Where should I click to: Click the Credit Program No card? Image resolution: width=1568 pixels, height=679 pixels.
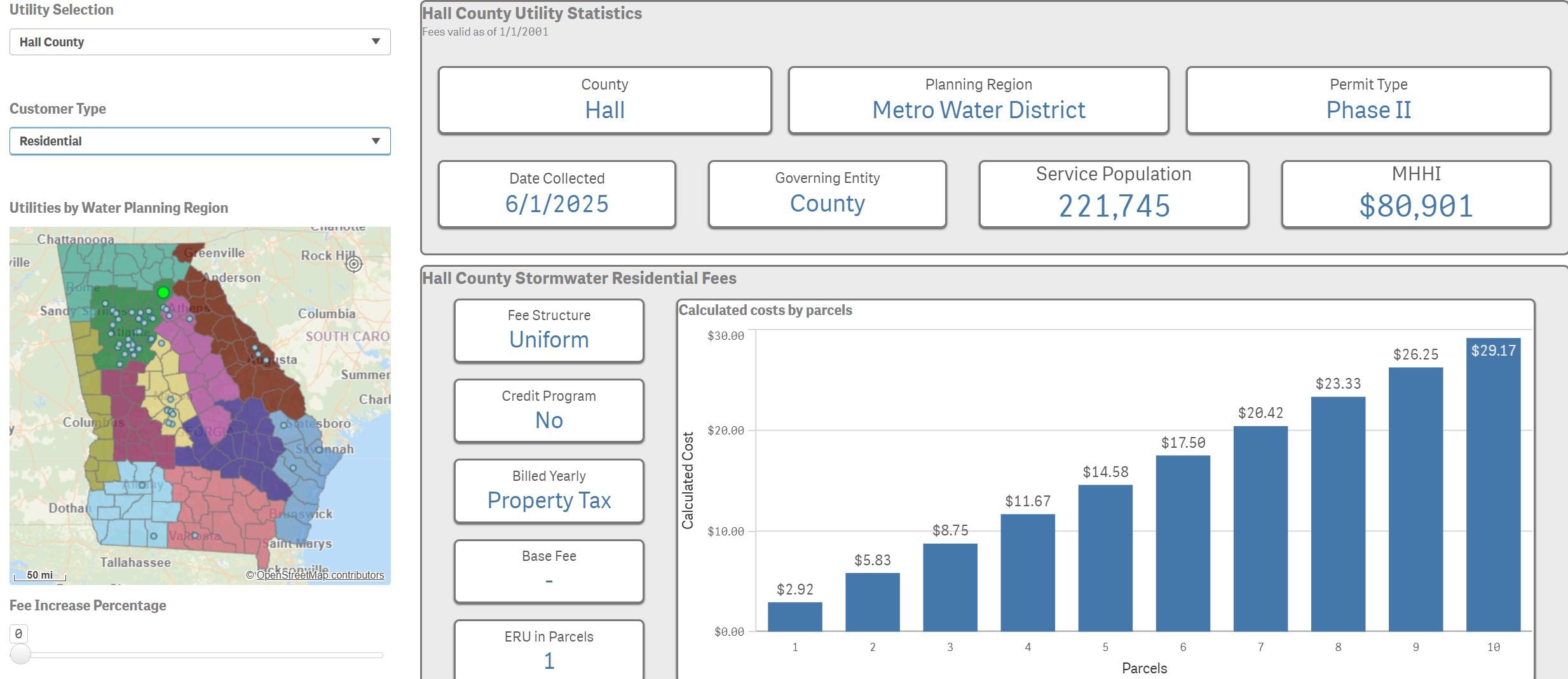(548, 410)
